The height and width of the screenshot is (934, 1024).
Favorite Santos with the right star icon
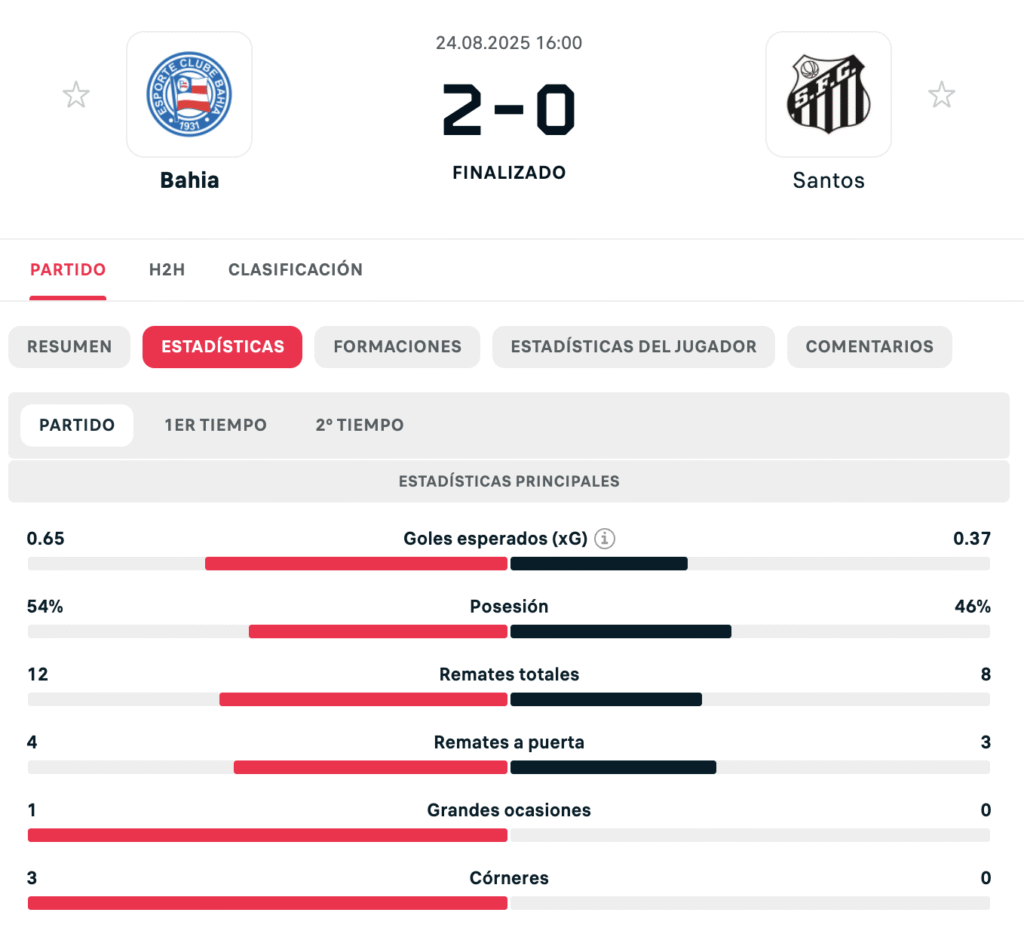pos(941,95)
